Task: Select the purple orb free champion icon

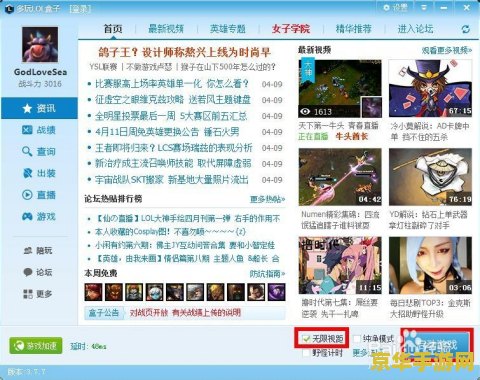Action: [276, 292]
